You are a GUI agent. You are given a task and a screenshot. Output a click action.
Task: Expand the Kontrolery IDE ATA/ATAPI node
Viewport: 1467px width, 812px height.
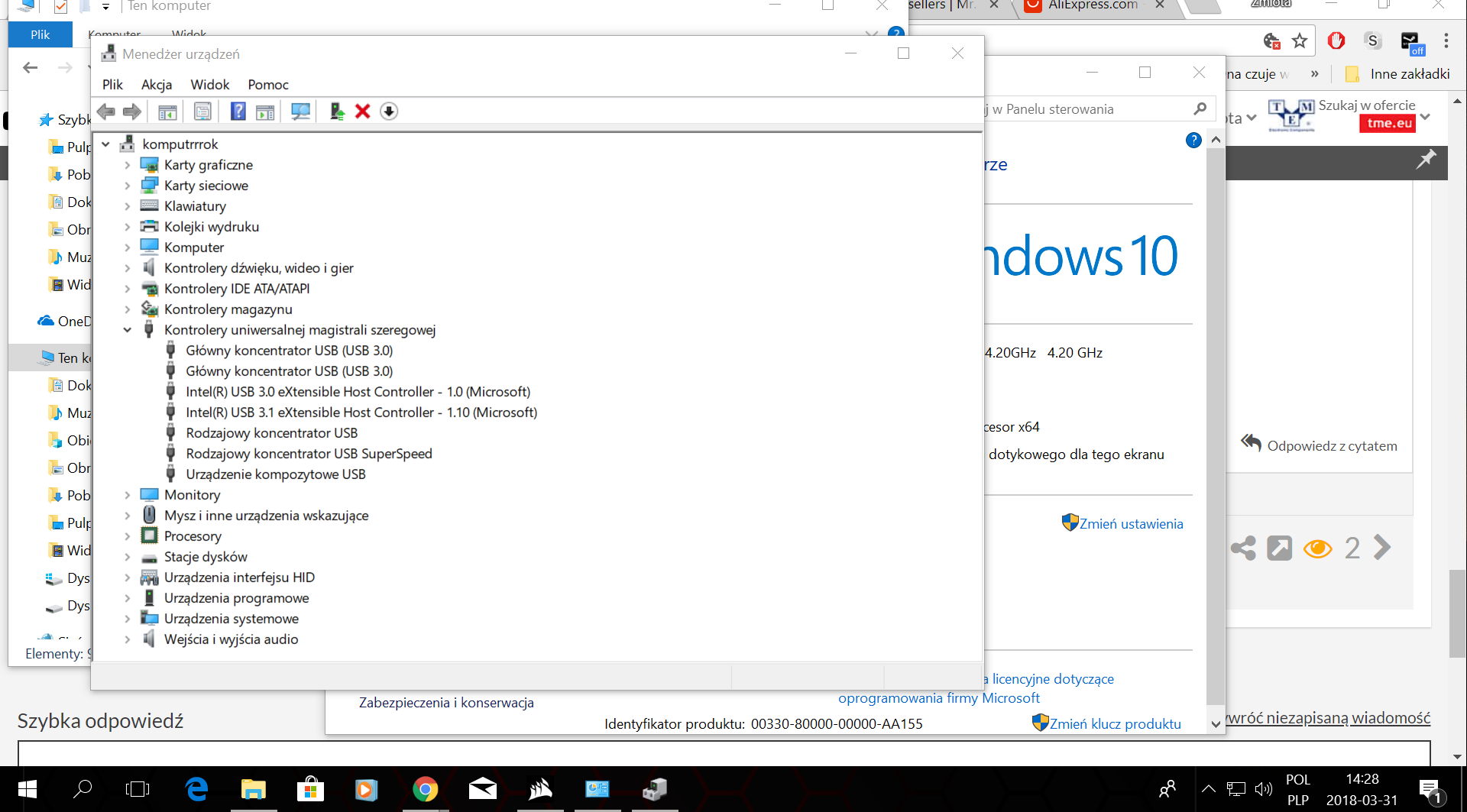pos(128,289)
